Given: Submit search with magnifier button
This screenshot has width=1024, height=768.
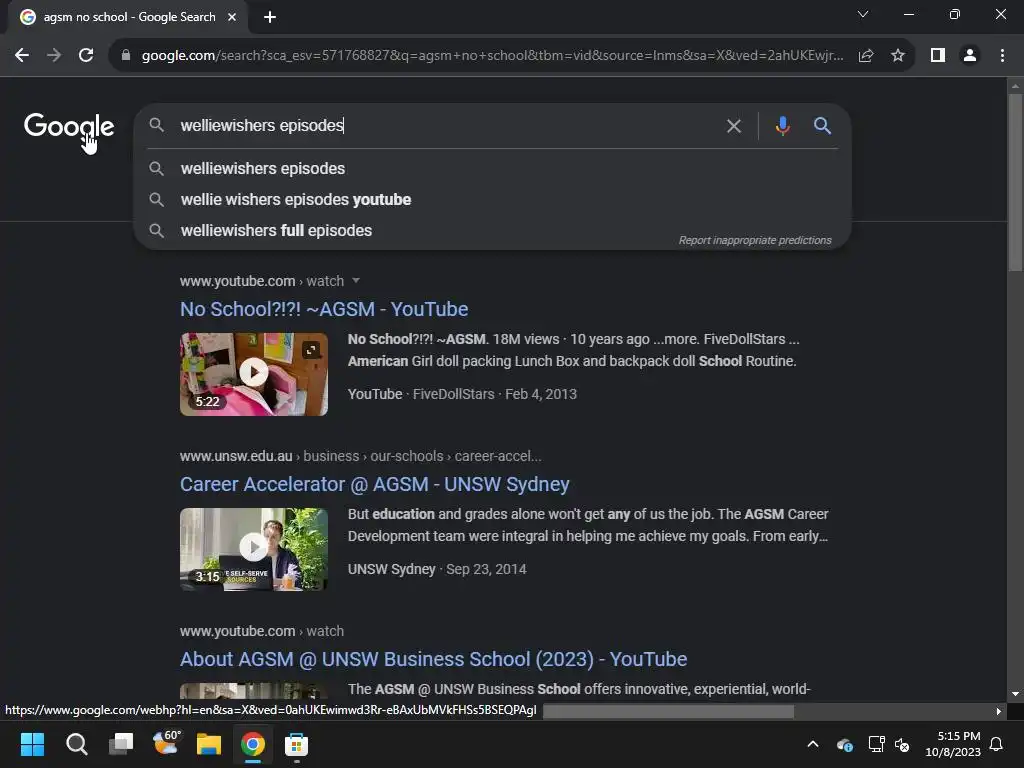Looking at the screenshot, I should pyautogui.click(x=822, y=125).
